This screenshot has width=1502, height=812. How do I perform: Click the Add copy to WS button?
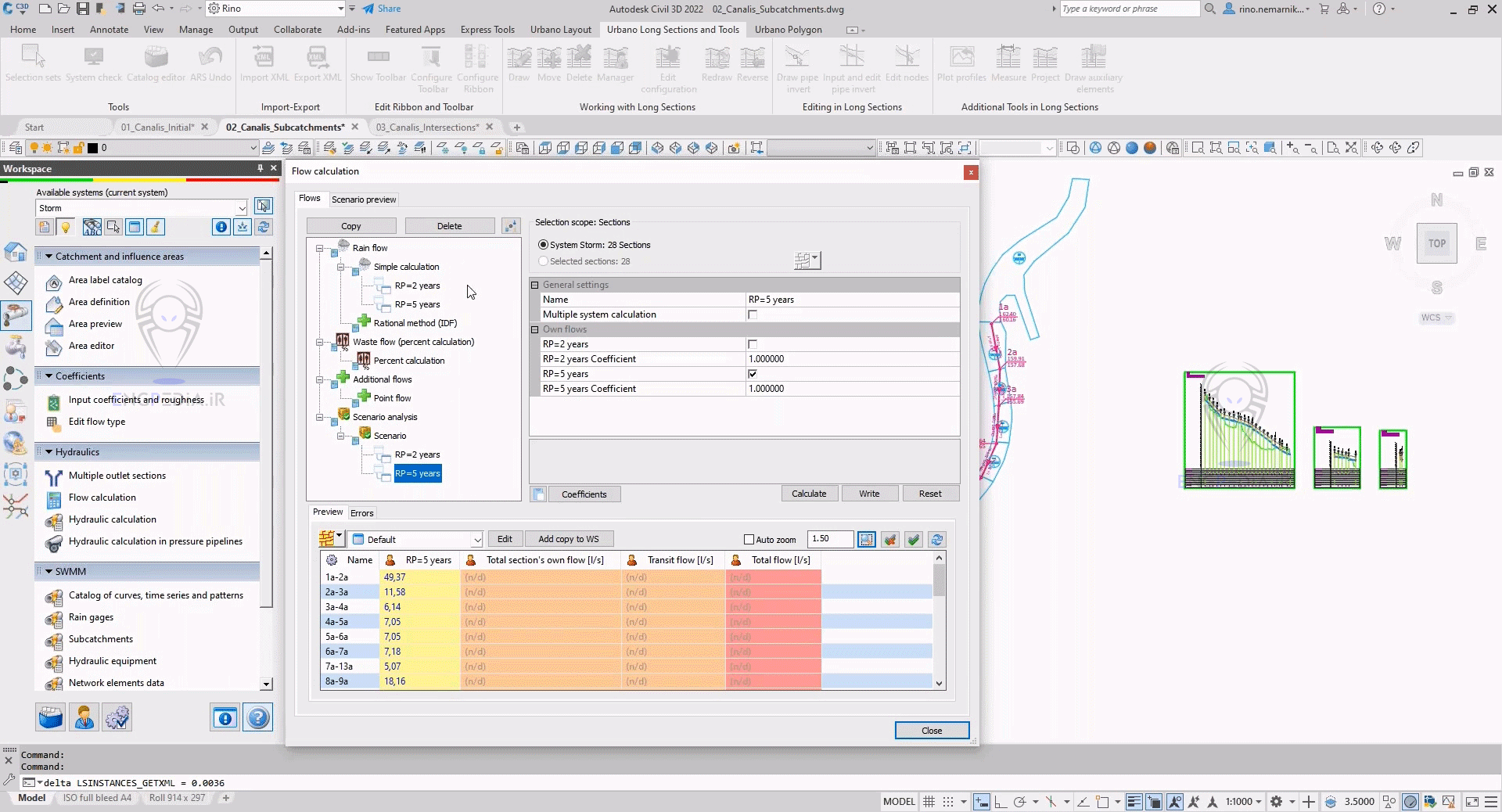[x=568, y=539]
